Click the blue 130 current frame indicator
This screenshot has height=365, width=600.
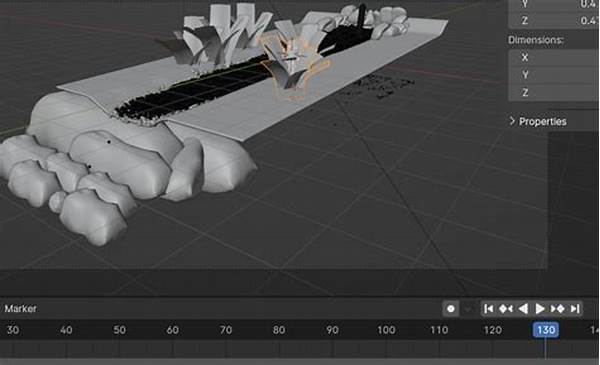(x=546, y=330)
